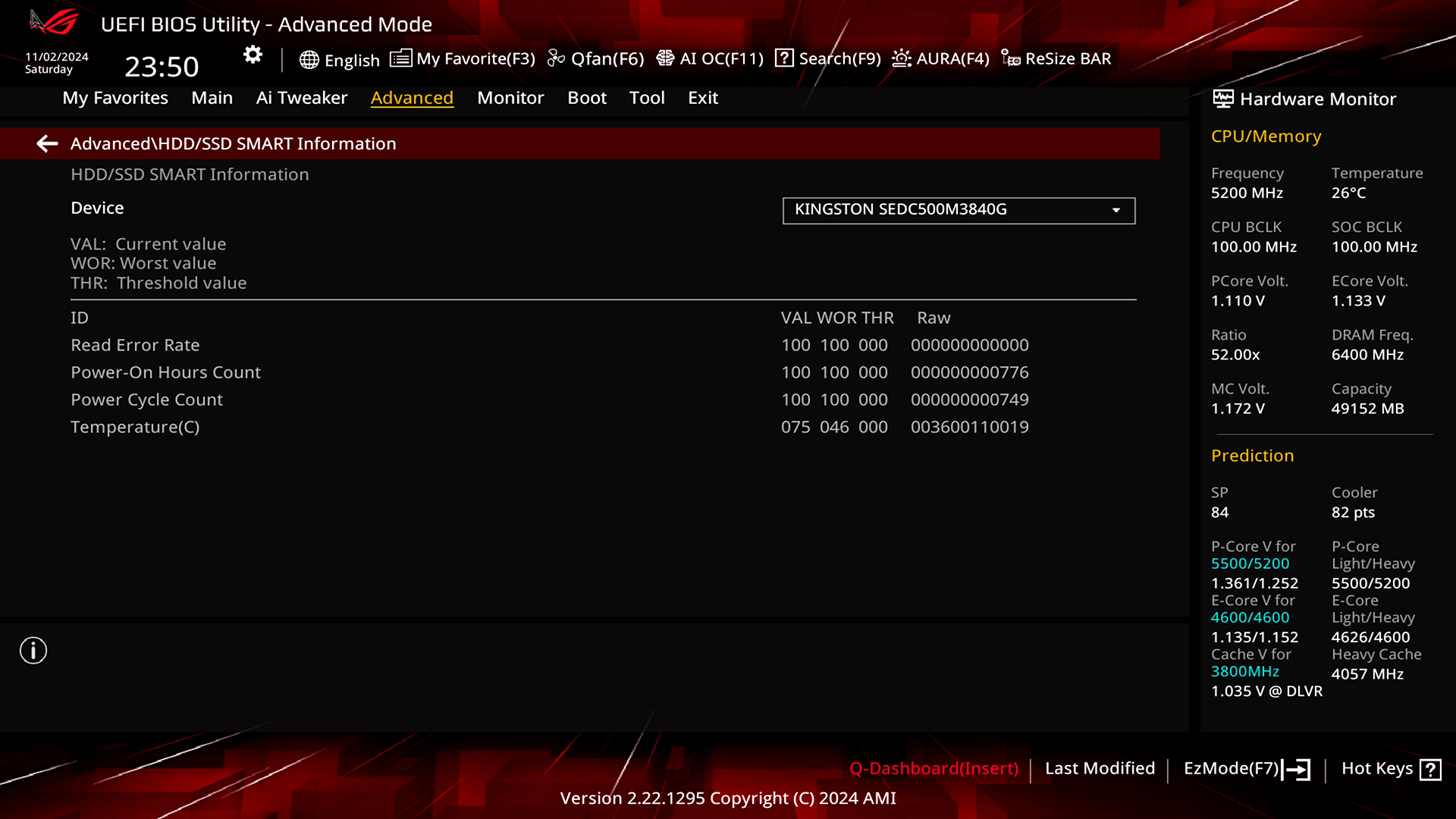Switch to the Monitor tab
This screenshot has width=1456, height=819.
(x=510, y=97)
